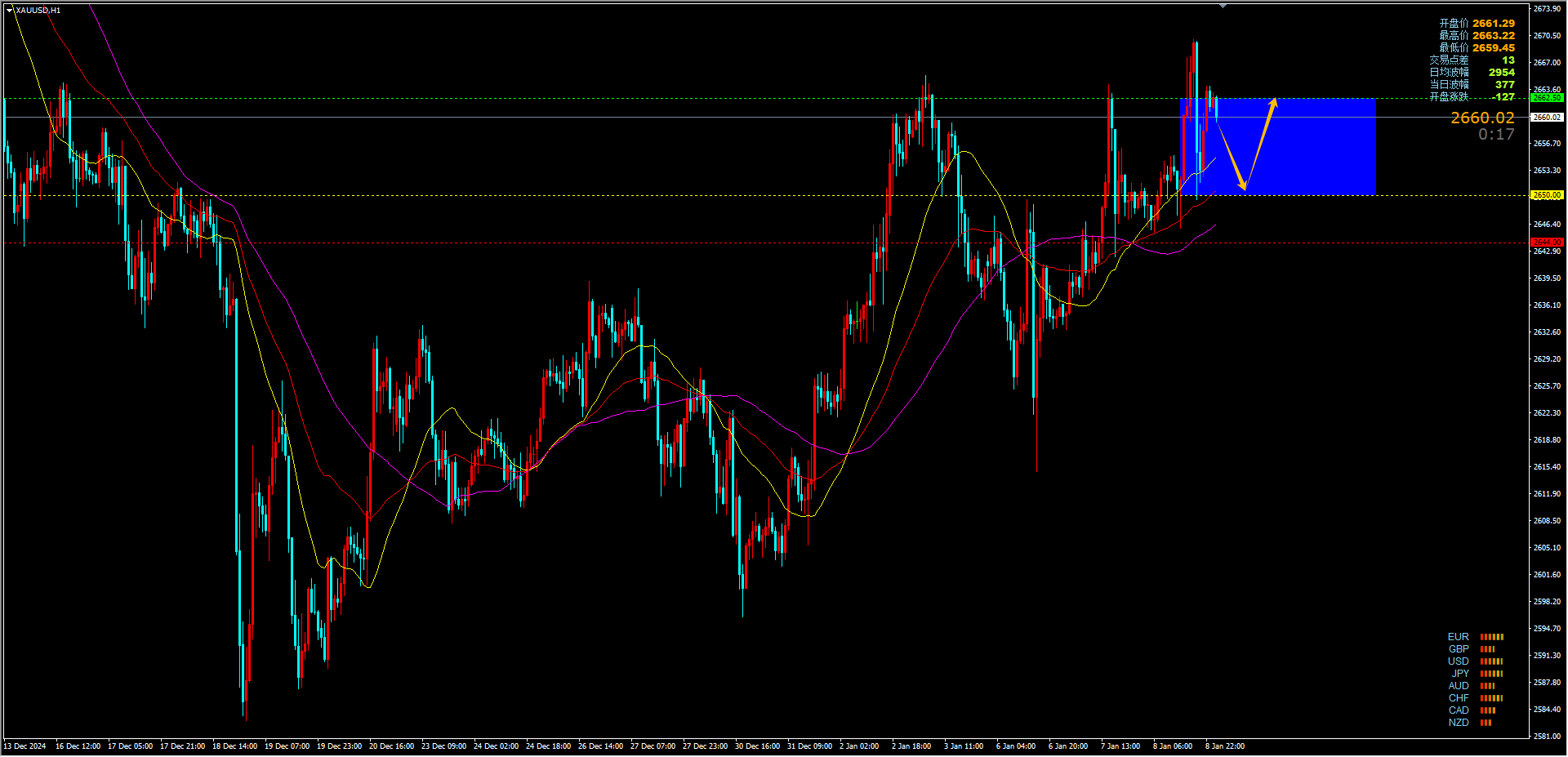Click the 13 Dec 2024 date on the time axis

pyautogui.click(x=24, y=746)
